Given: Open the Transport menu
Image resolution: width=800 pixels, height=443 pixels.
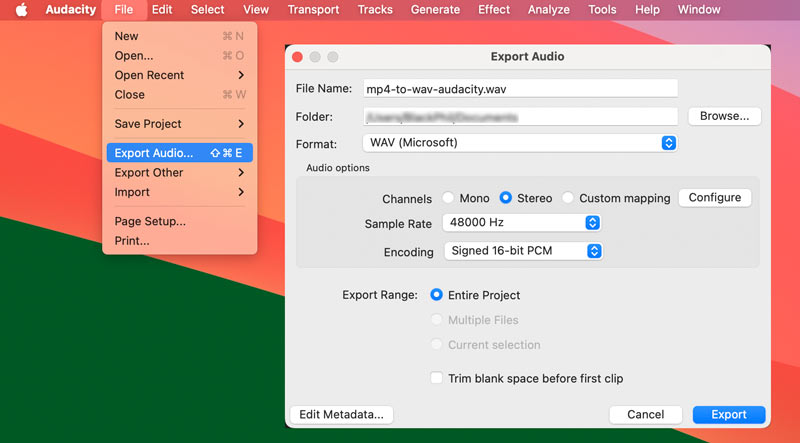Looking at the screenshot, I should [x=313, y=10].
